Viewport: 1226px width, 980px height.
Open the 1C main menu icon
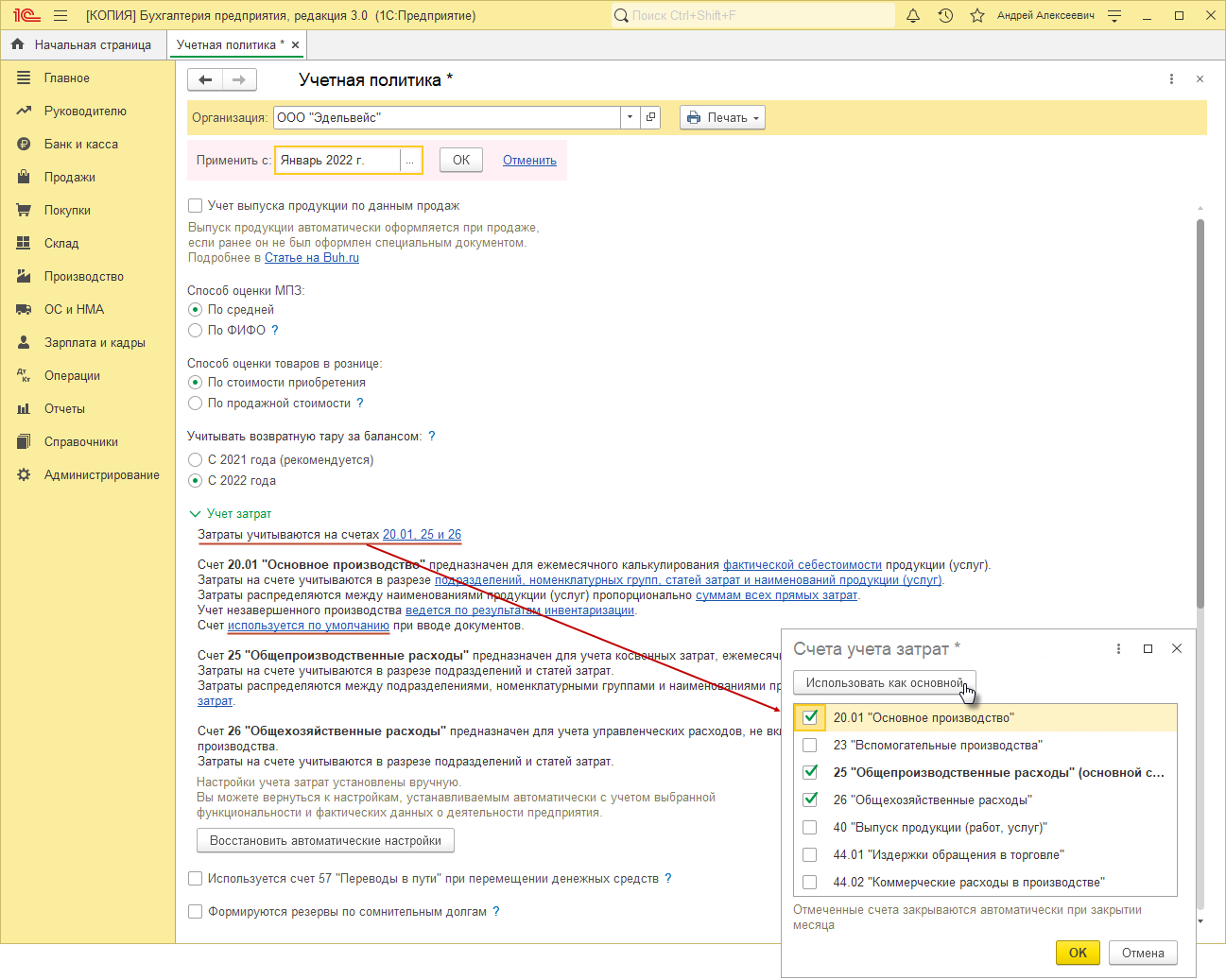coord(26,15)
